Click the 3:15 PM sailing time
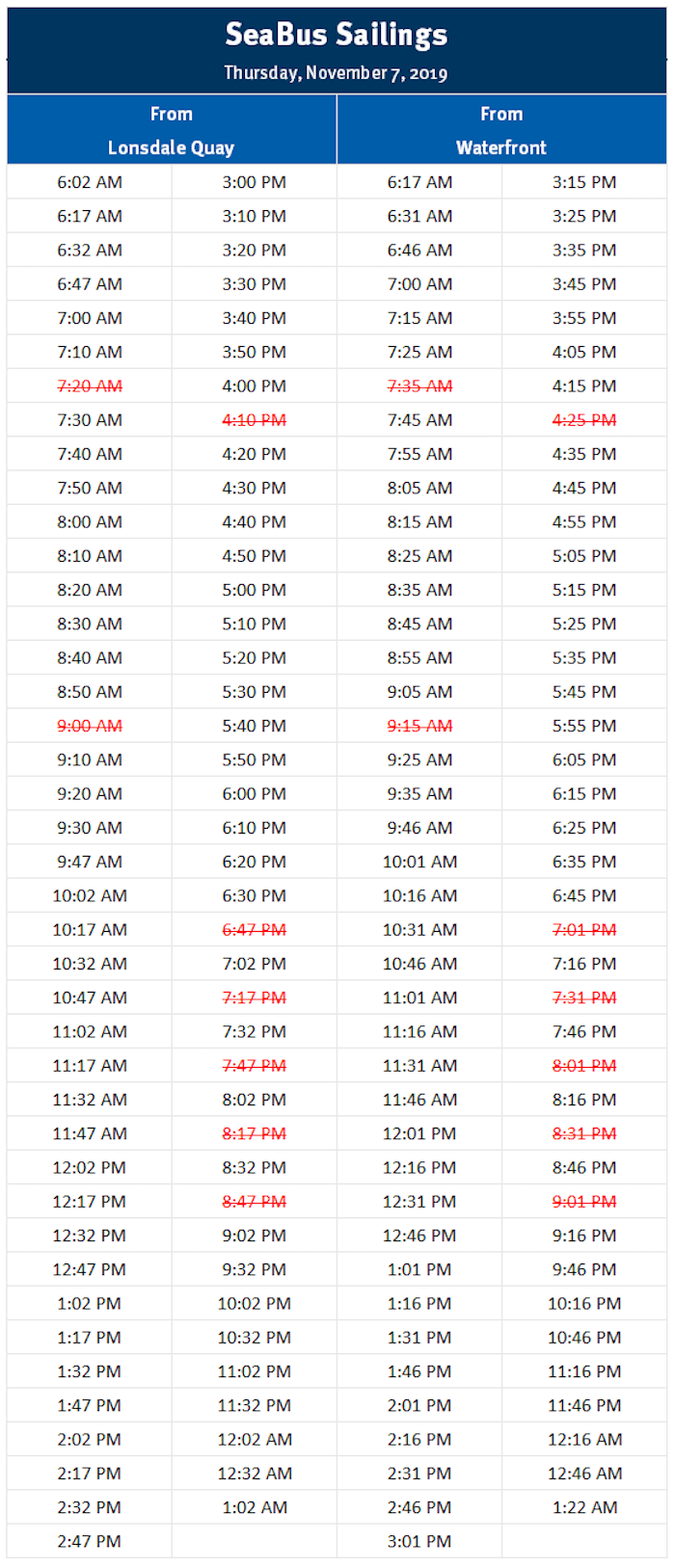Screen dimensions: 675x1568 point(584,182)
